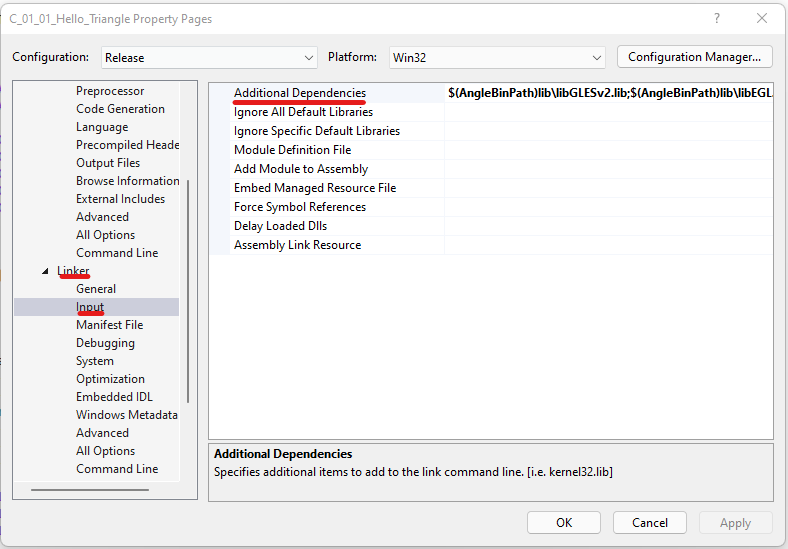Open the Platform dropdown showing Win32
The image size is (788, 549).
click(497, 57)
